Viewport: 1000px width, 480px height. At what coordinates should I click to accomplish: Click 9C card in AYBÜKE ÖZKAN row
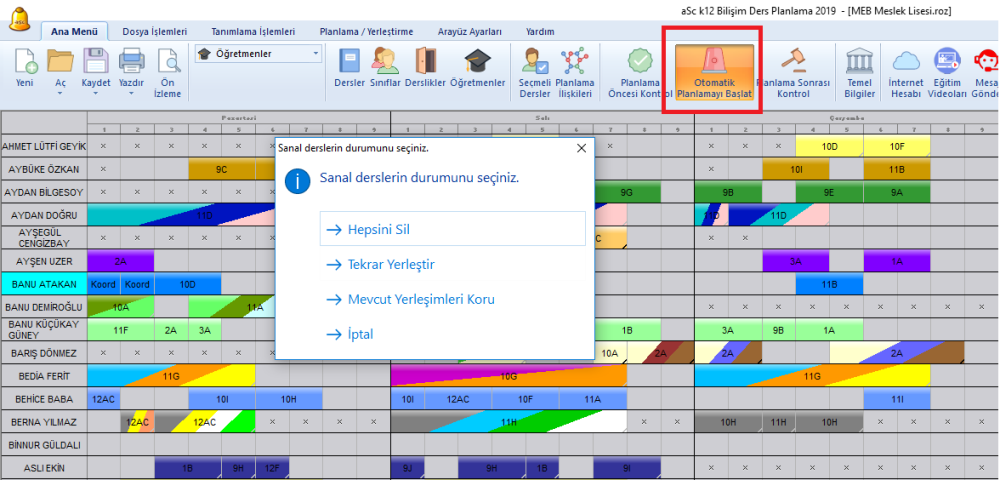click(x=221, y=169)
